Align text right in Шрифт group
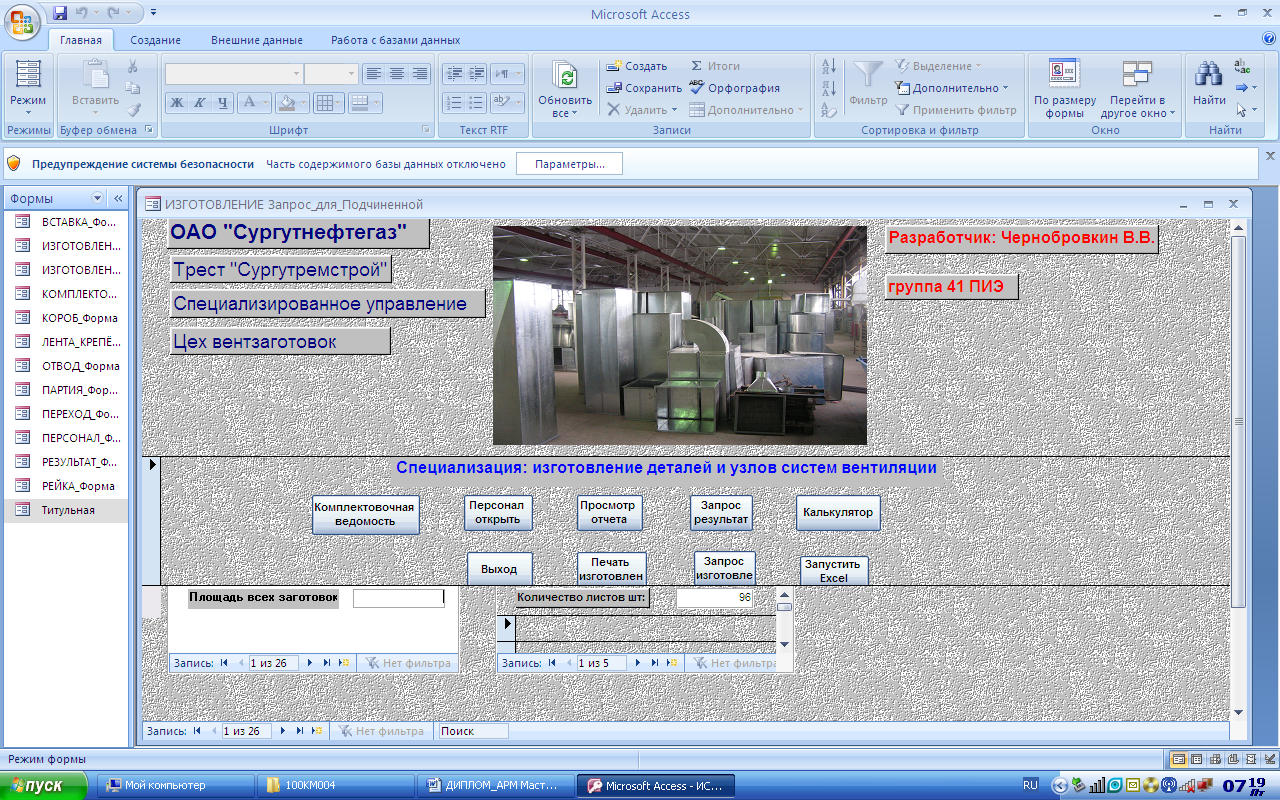Viewport: 1280px width, 800px height. point(420,74)
